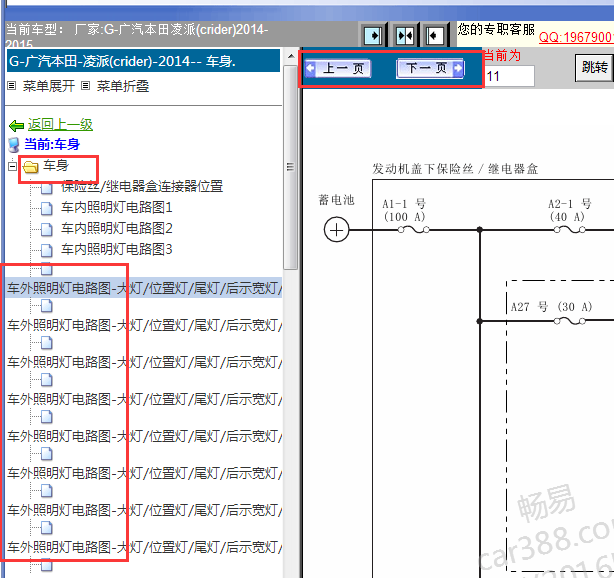Click the 车身 folder icon
Screen dimensions: 614x578
coord(31,167)
